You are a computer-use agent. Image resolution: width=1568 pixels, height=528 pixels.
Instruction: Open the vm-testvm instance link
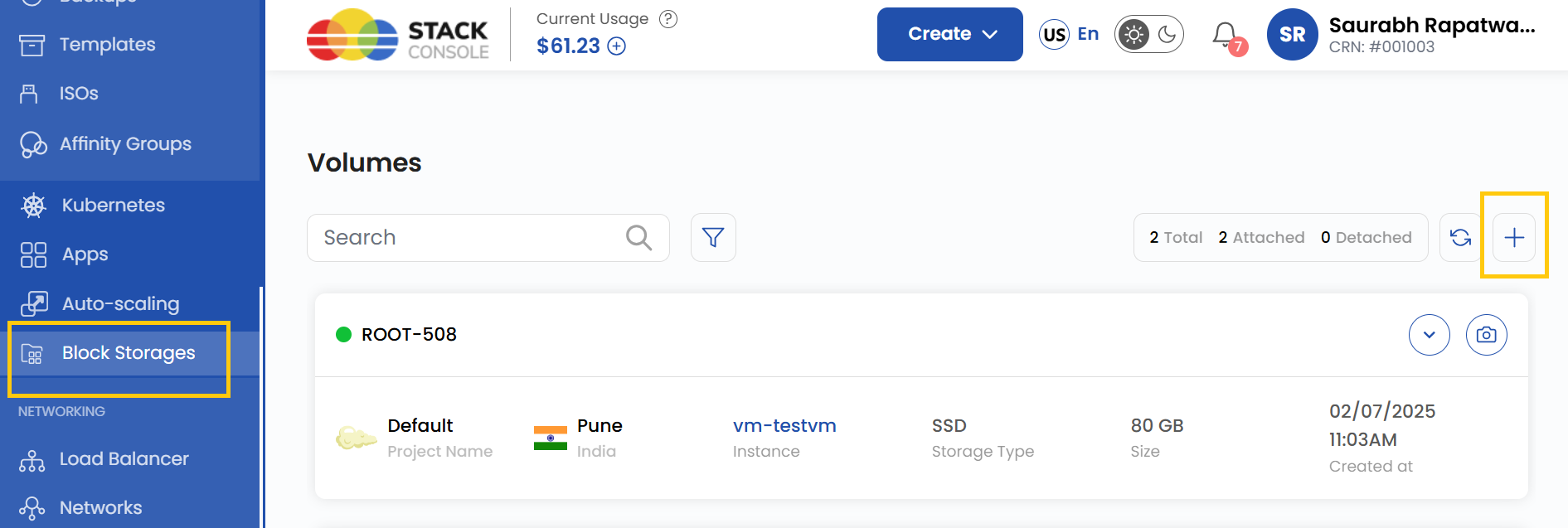point(784,426)
